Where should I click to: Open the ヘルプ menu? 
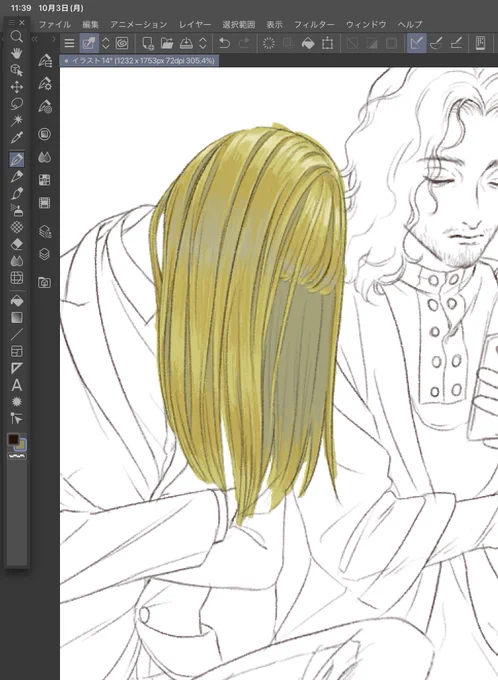[x=410, y=24]
